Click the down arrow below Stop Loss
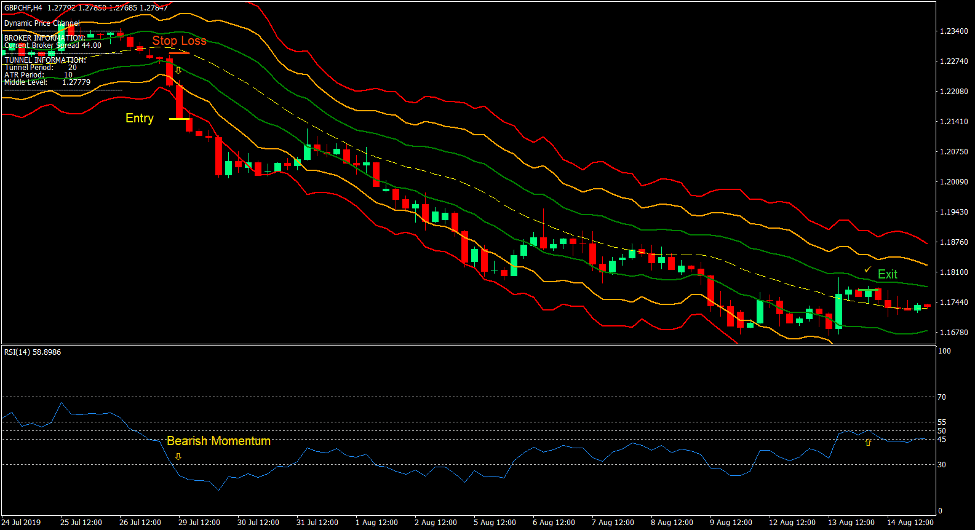 pos(178,70)
